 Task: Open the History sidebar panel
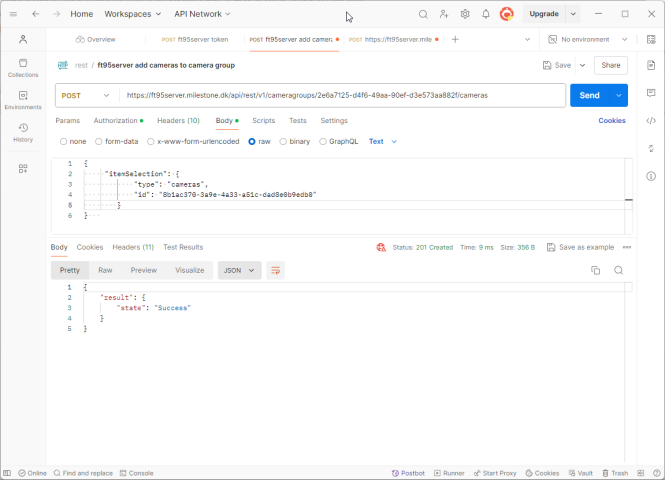[x=22, y=131]
